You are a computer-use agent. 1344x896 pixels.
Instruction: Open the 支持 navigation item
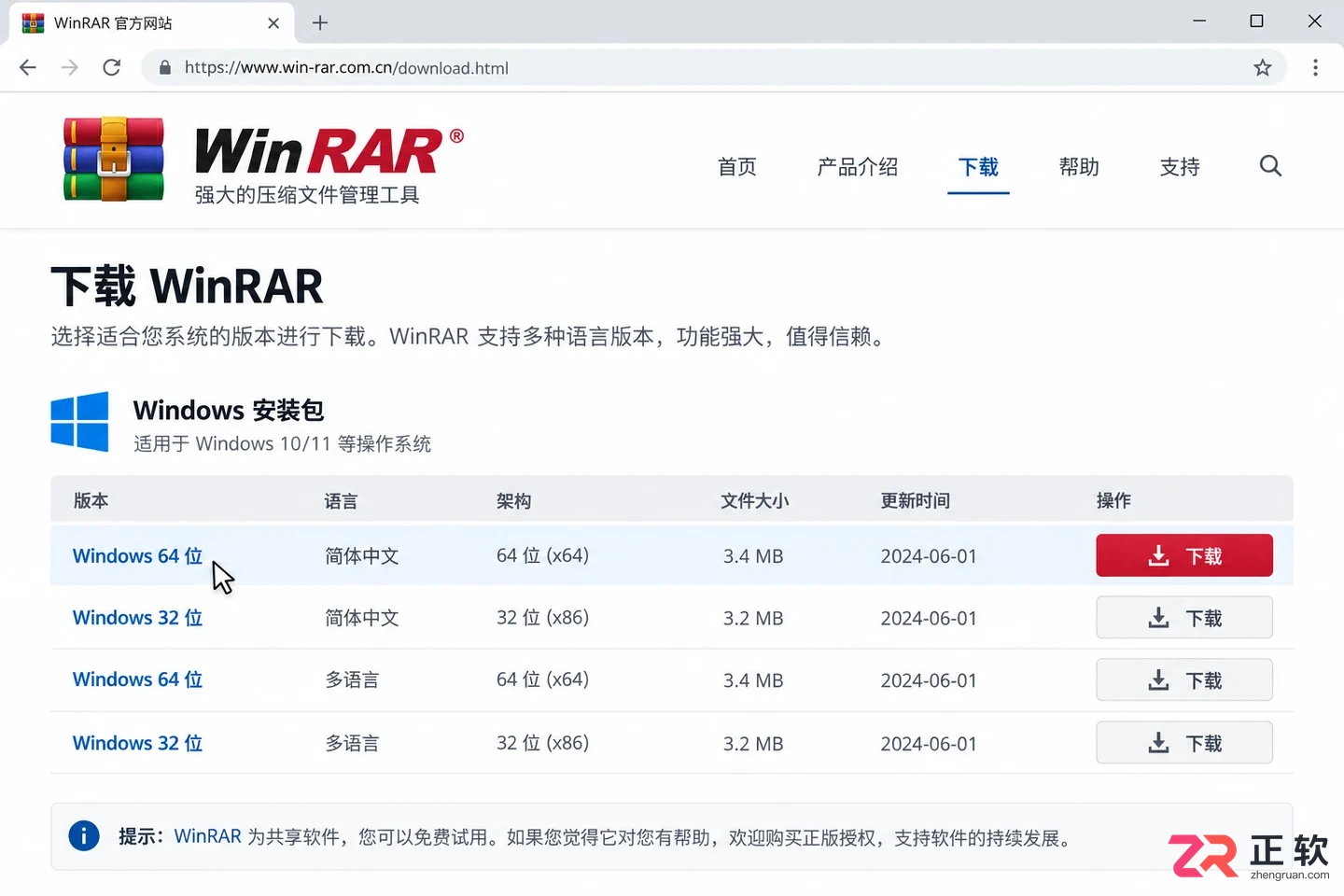(1180, 167)
